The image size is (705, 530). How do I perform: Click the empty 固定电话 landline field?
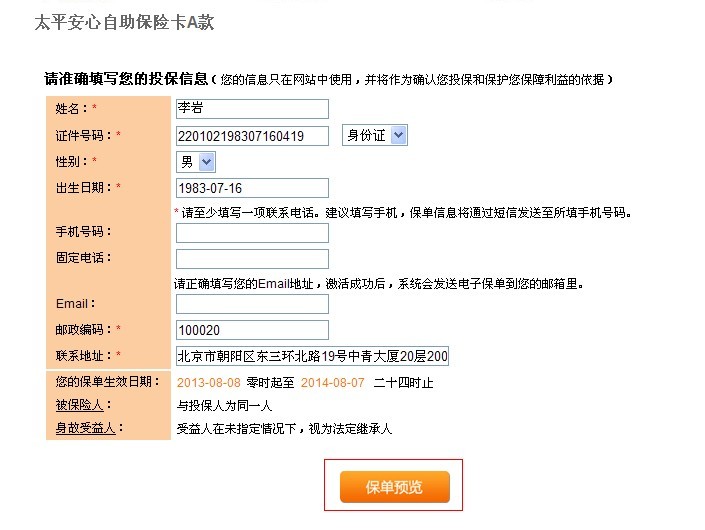point(252,259)
